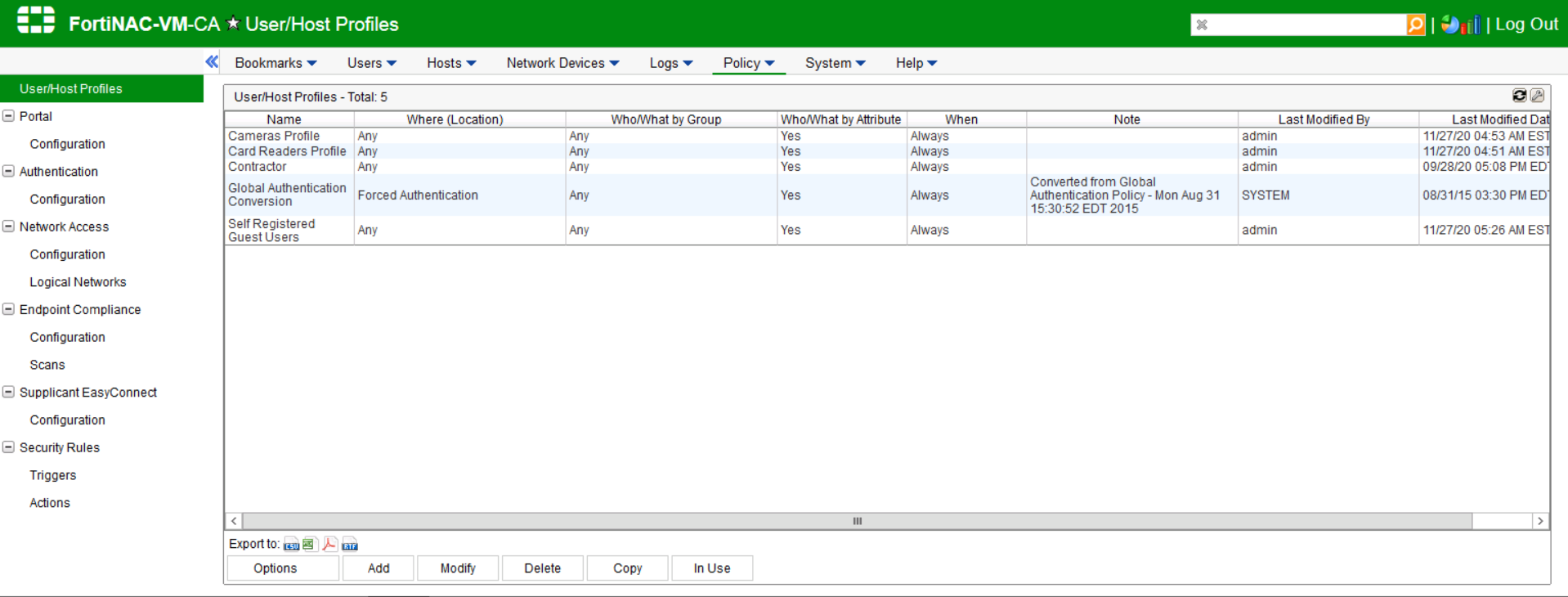Open the Hosts dropdown menu
The image size is (1568, 597).
[451, 63]
